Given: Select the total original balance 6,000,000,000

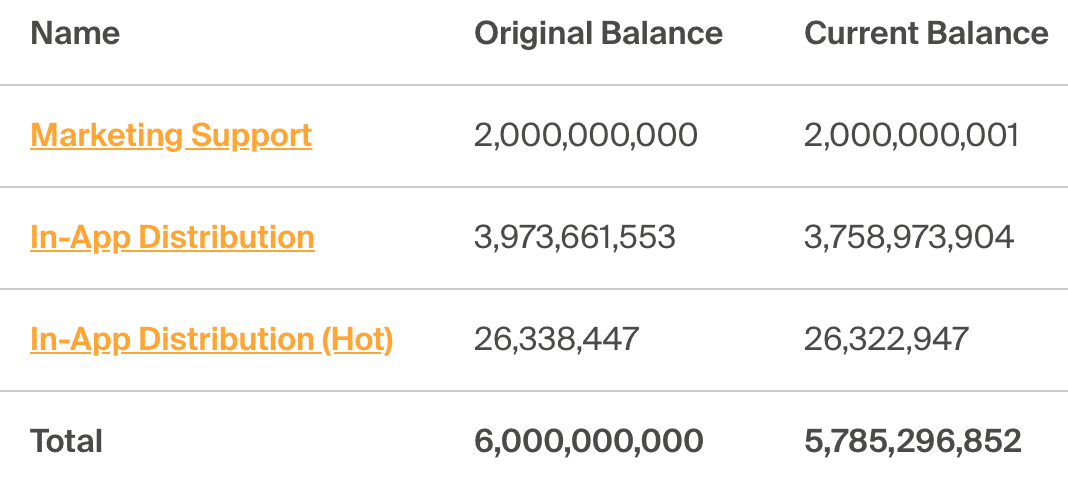Looking at the screenshot, I should tap(589, 441).
